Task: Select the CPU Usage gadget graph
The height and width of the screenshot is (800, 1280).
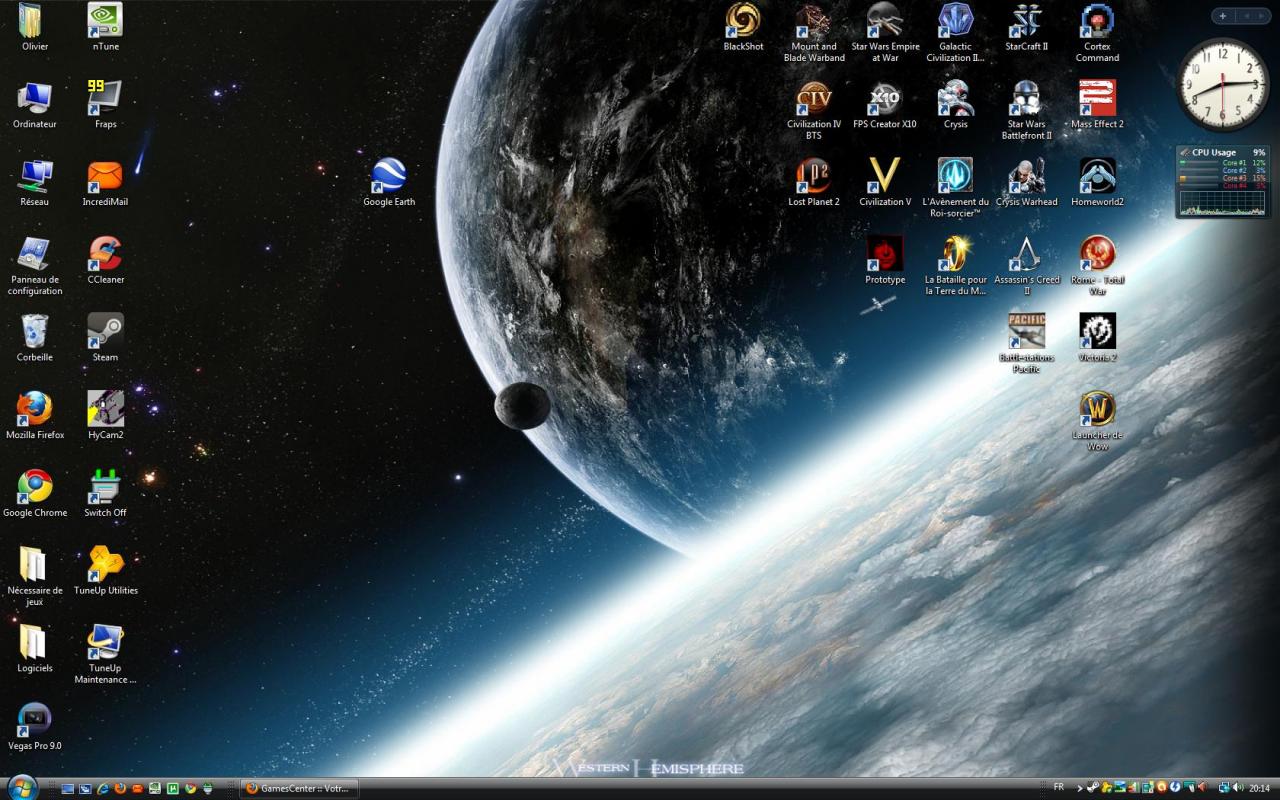Action: [x=1222, y=203]
